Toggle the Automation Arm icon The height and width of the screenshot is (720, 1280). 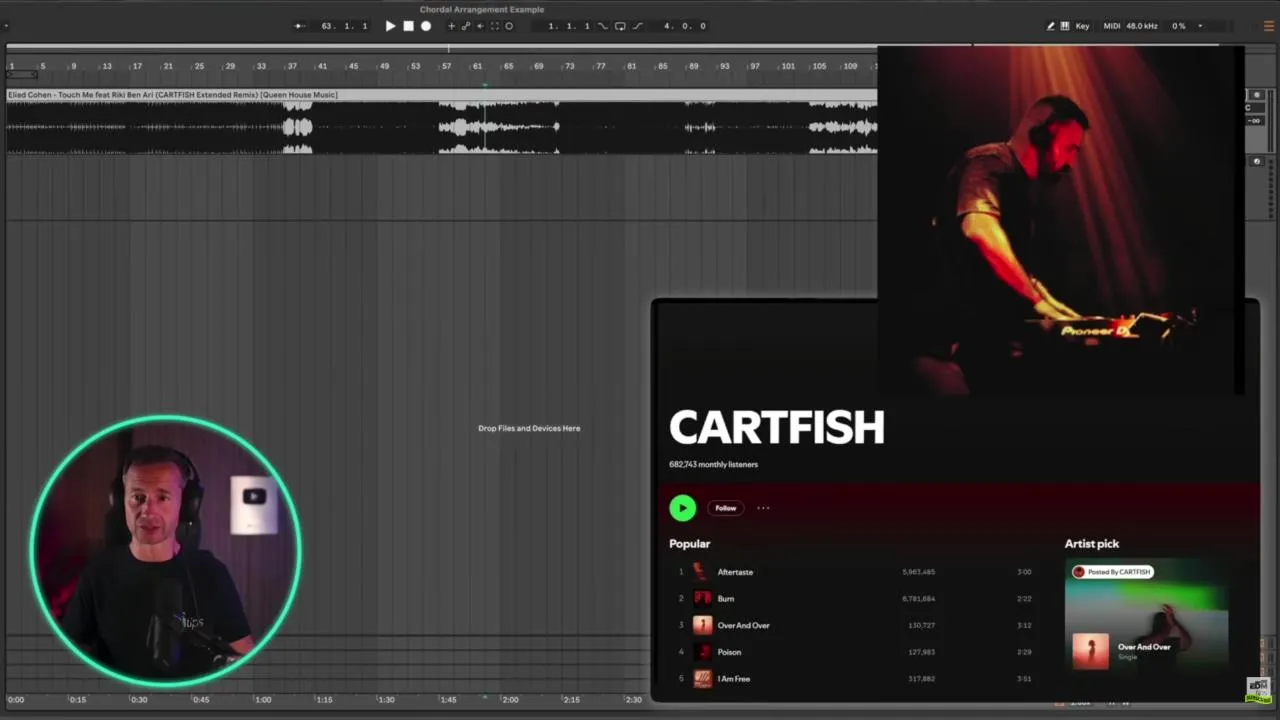click(x=465, y=26)
